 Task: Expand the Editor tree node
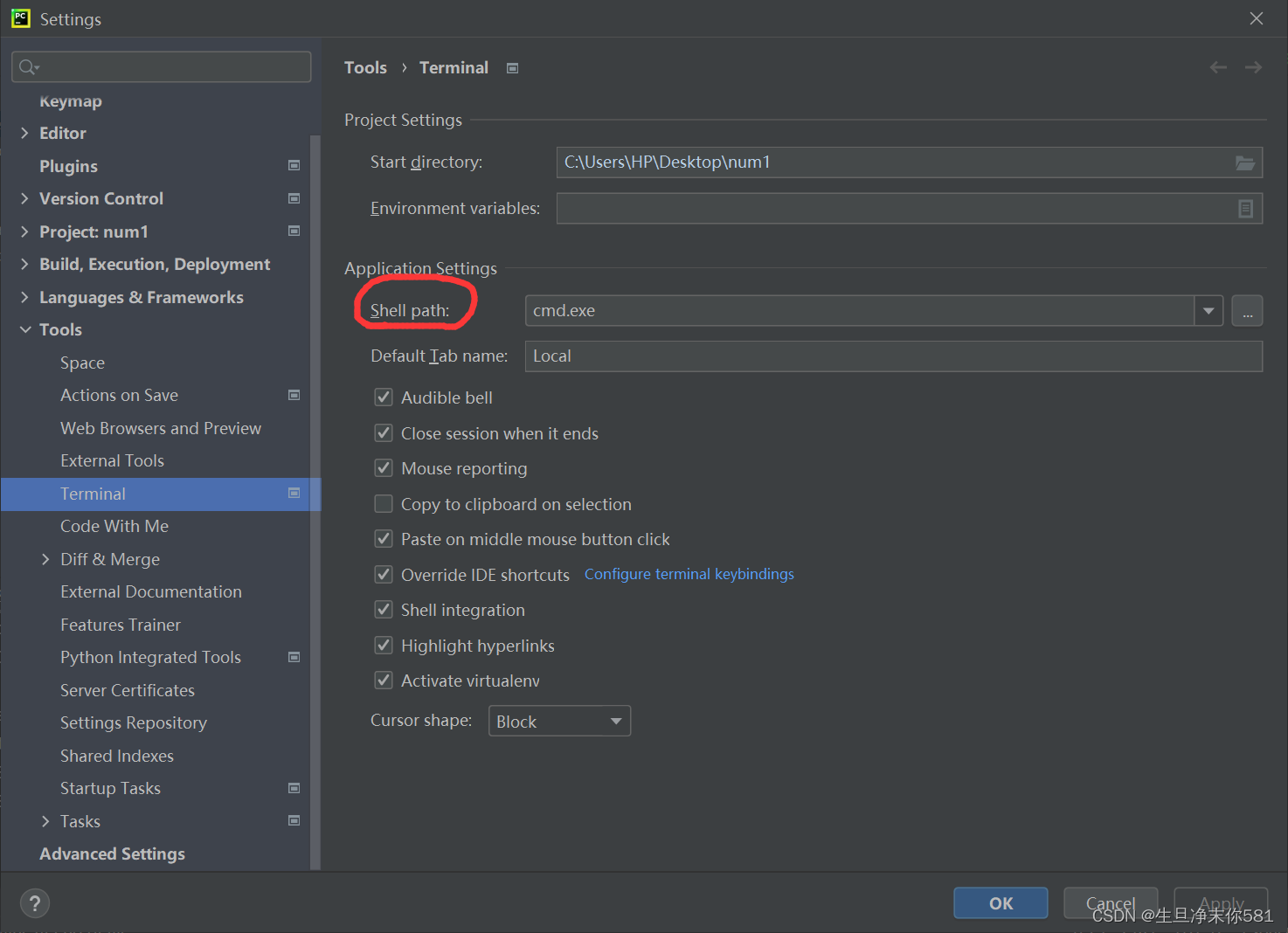(x=24, y=133)
